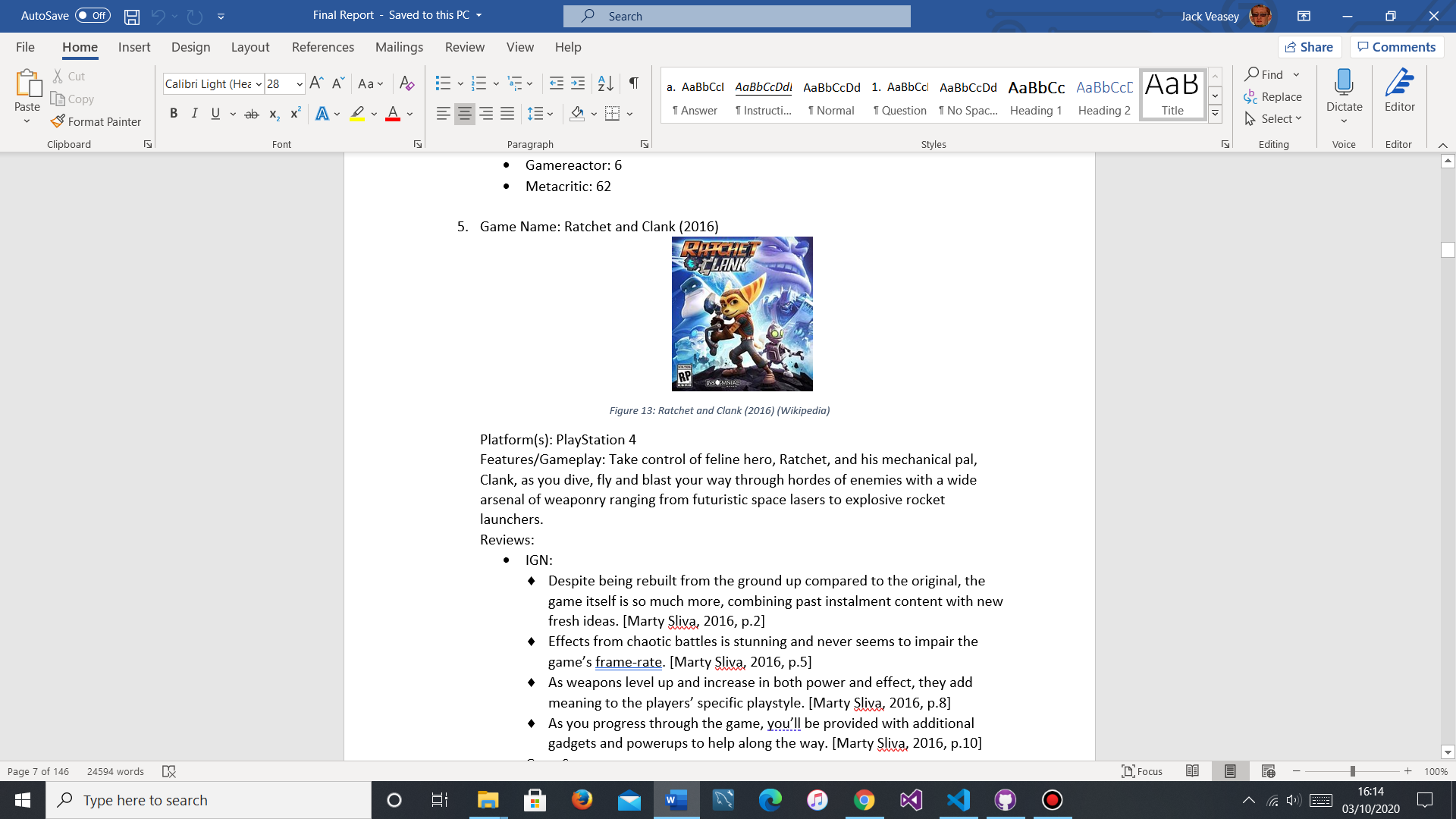Viewport: 1456px width, 819px height.
Task: Toggle bold formatting
Action: coord(174,114)
